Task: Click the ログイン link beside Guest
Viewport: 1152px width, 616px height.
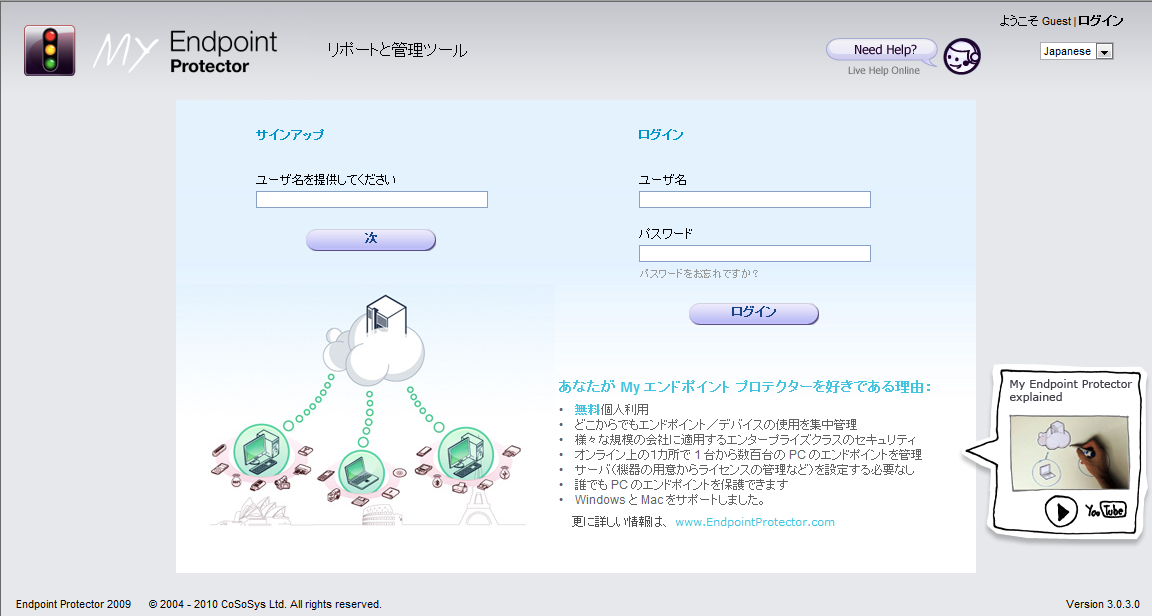Action: (x=1101, y=21)
